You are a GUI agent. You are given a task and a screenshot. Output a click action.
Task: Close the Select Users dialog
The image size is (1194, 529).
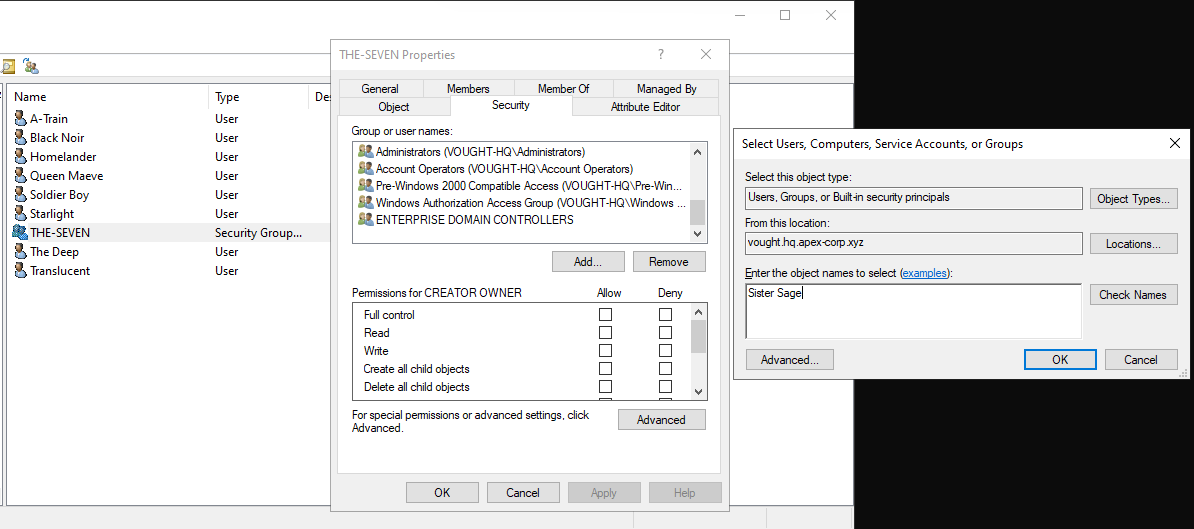pos(1174,143)
